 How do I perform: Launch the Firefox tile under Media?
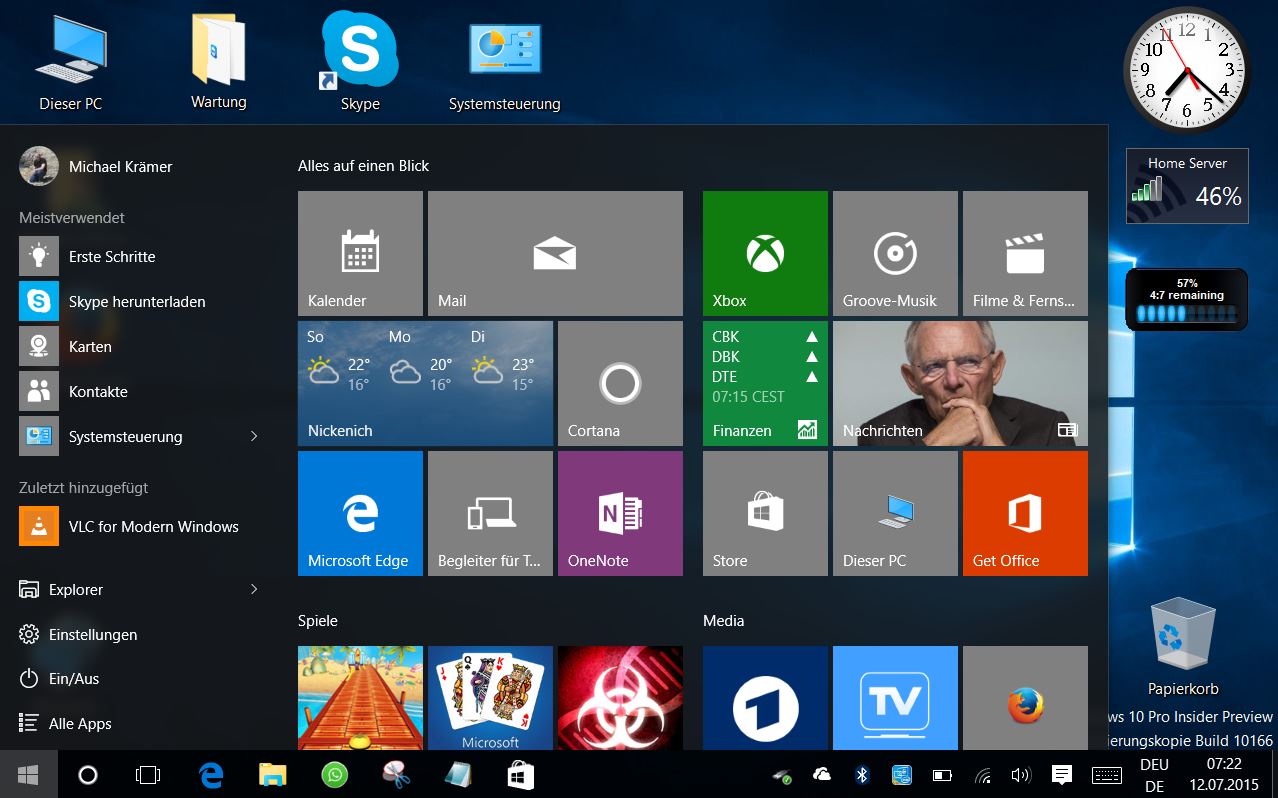pos(1025,698)
